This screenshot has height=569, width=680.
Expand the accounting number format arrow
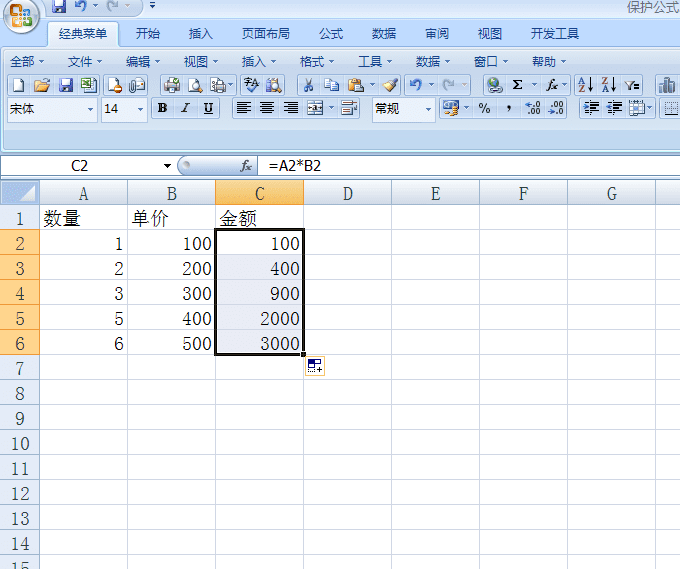(467, 108)
